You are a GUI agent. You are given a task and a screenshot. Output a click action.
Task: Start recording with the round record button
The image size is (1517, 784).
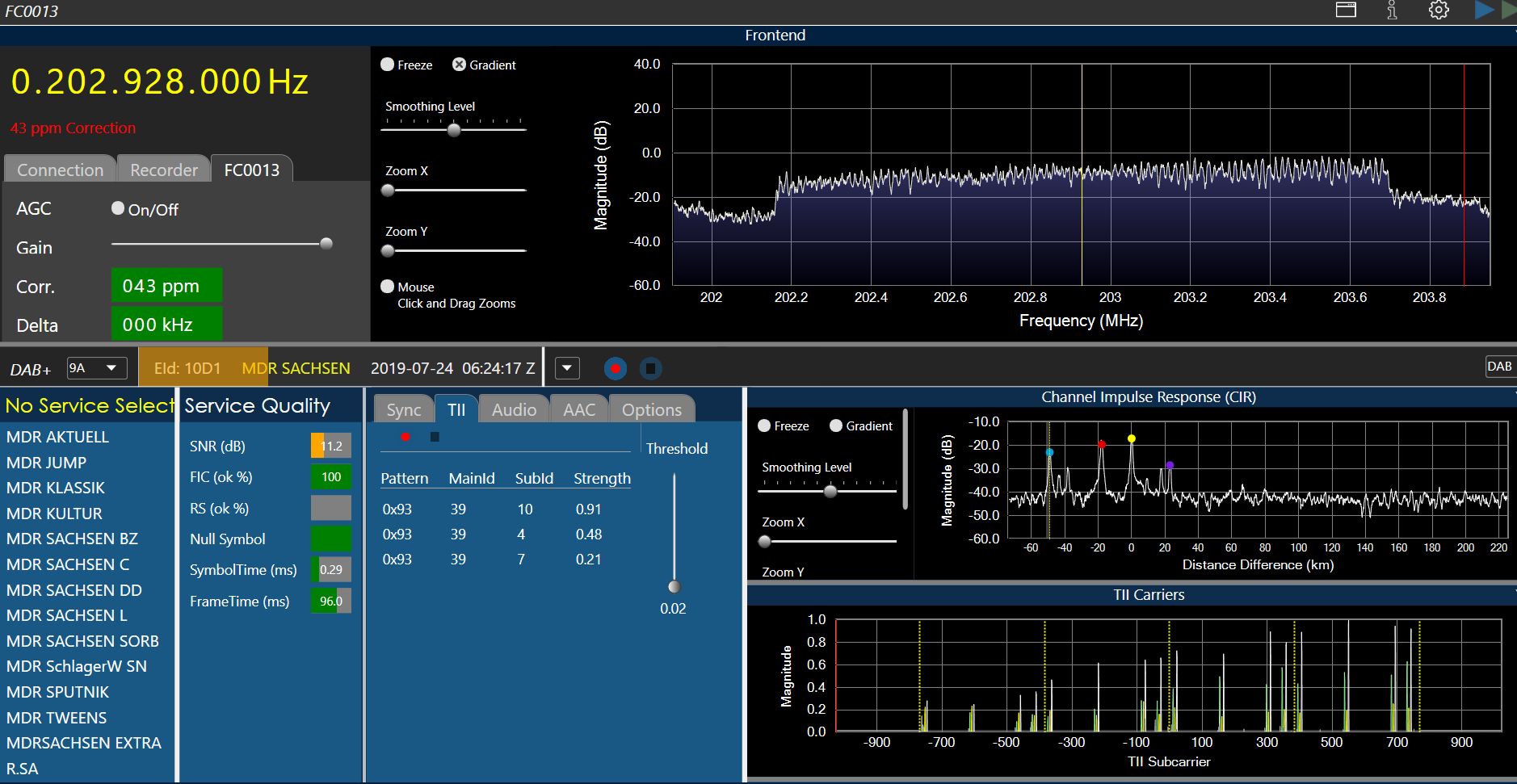[616, 369]
